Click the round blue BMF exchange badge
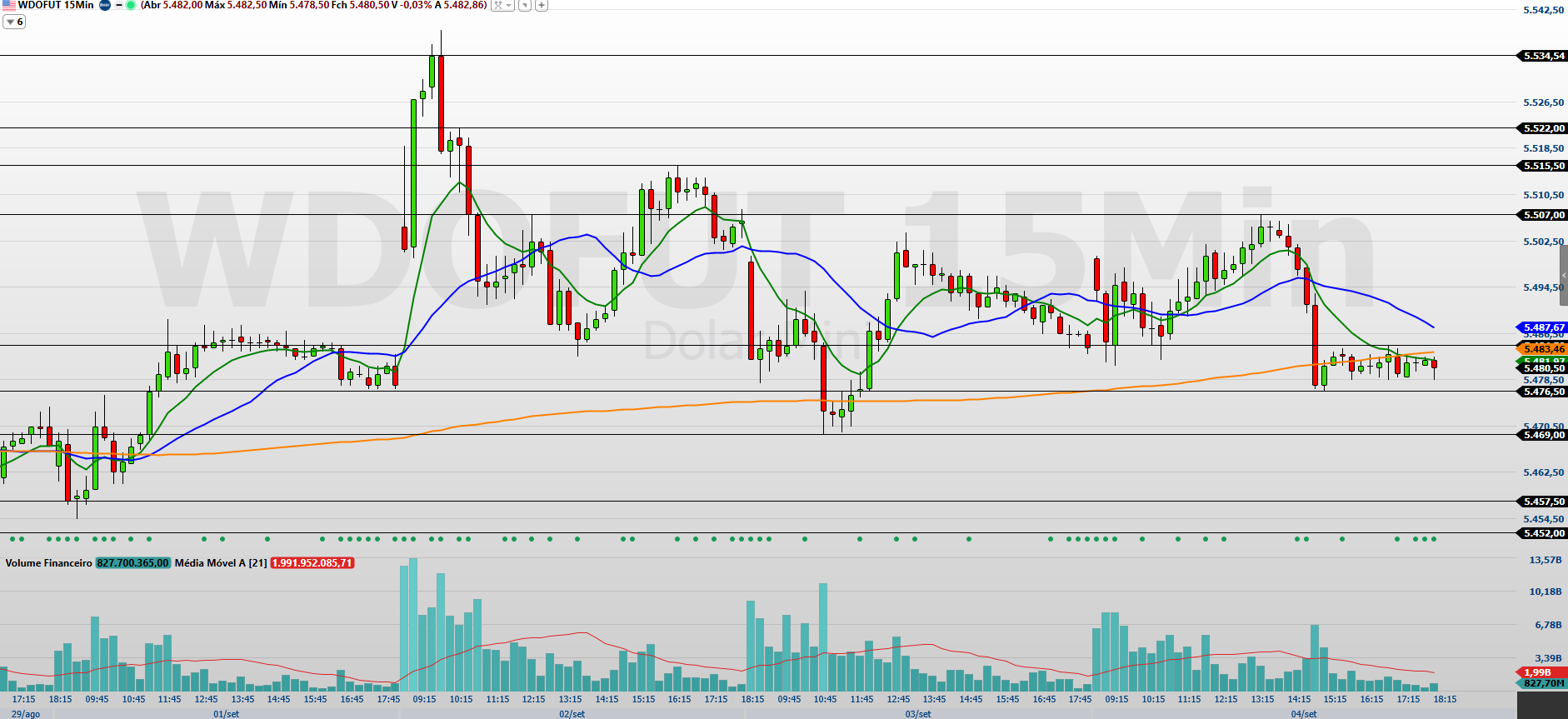 tap(105, 5)
